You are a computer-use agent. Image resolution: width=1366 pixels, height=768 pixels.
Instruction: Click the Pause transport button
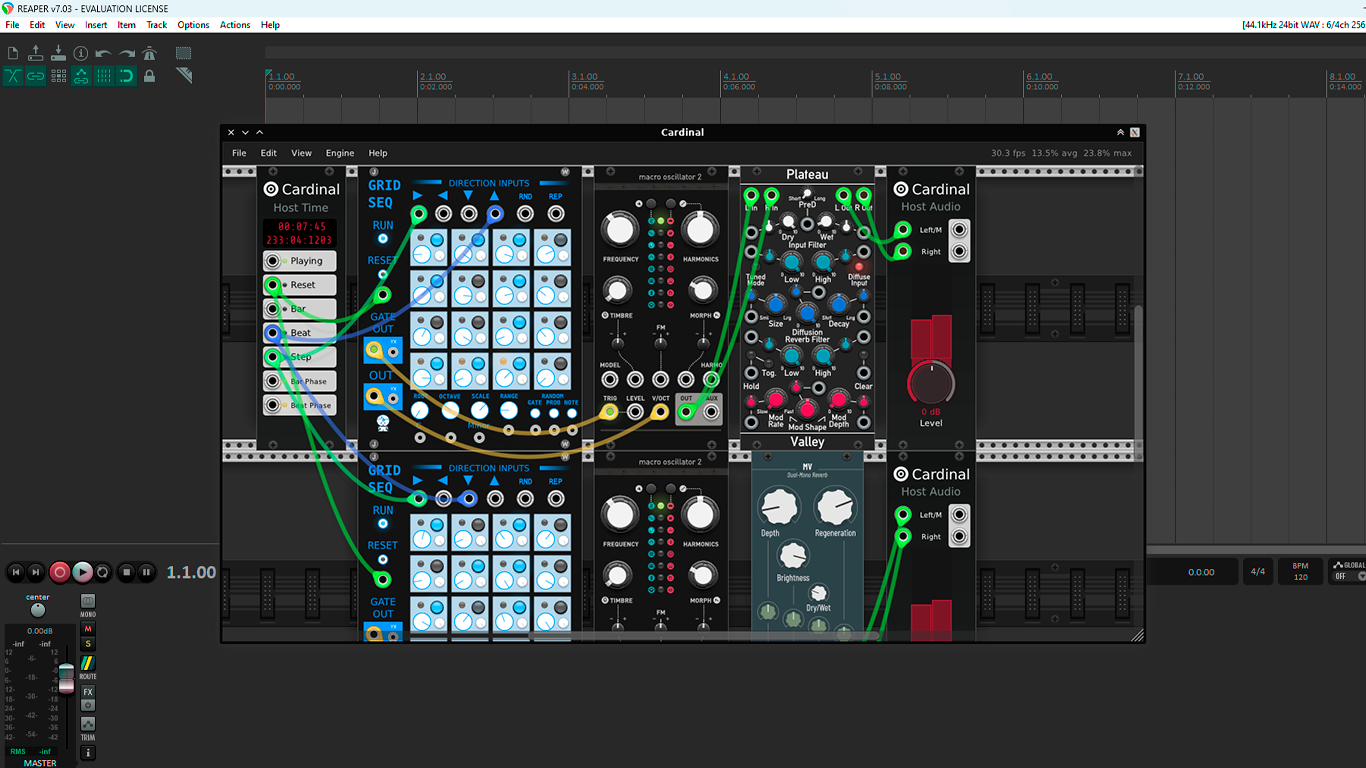pos(147,572)
